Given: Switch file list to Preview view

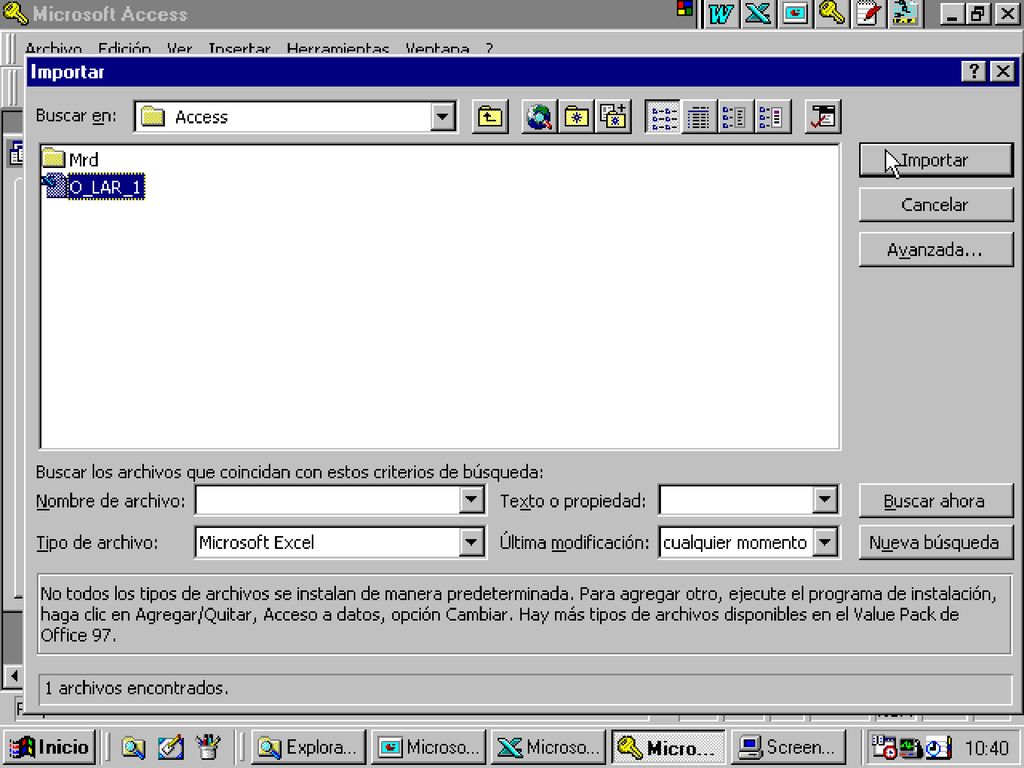Looking at the screenshot, I should tap(772, 117).
